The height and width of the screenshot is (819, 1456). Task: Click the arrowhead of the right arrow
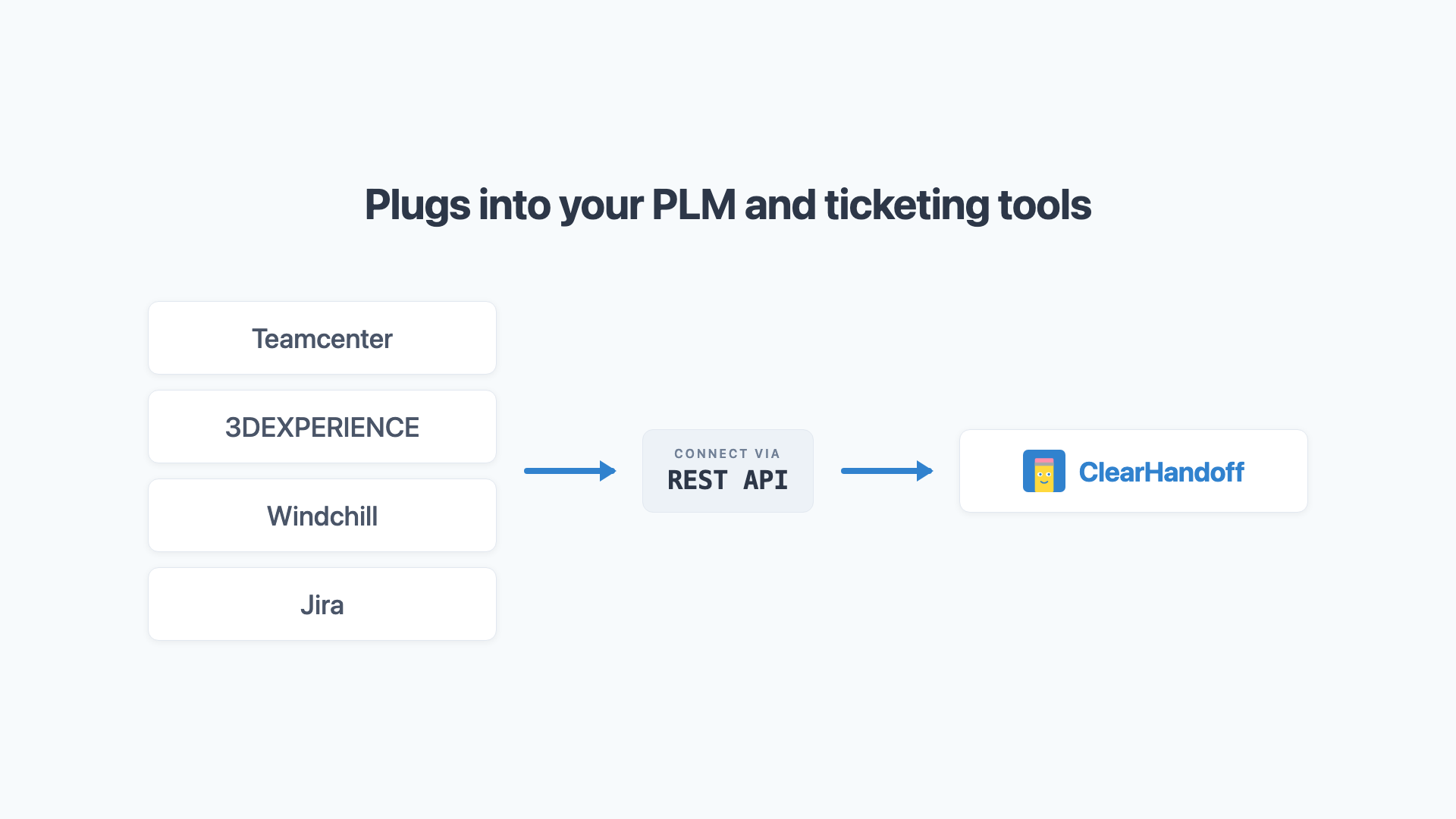(925, 471)
